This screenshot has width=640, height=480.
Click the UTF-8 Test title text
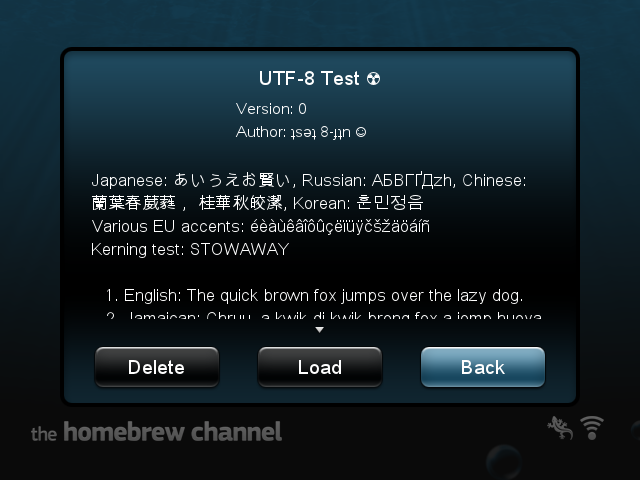click(x=309, y=78)
